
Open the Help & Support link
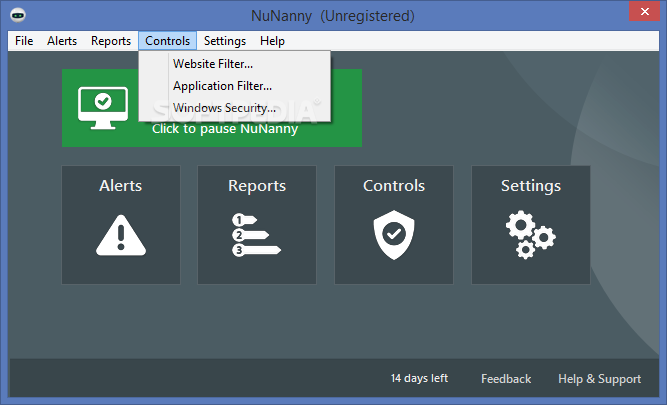[x=599, y=379]
